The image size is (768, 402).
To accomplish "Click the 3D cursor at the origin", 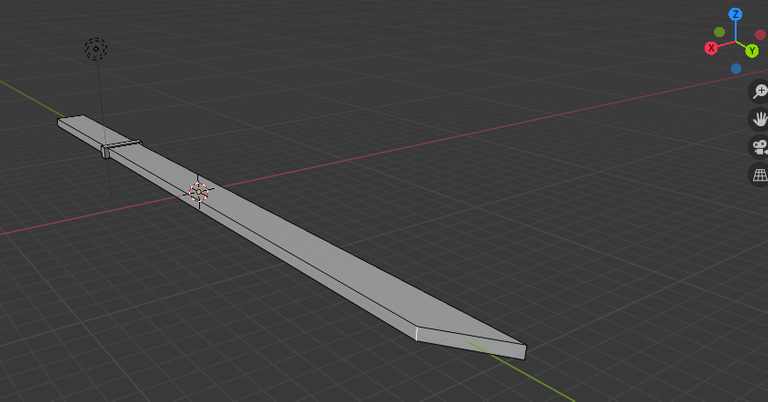I will pos(199,191).
